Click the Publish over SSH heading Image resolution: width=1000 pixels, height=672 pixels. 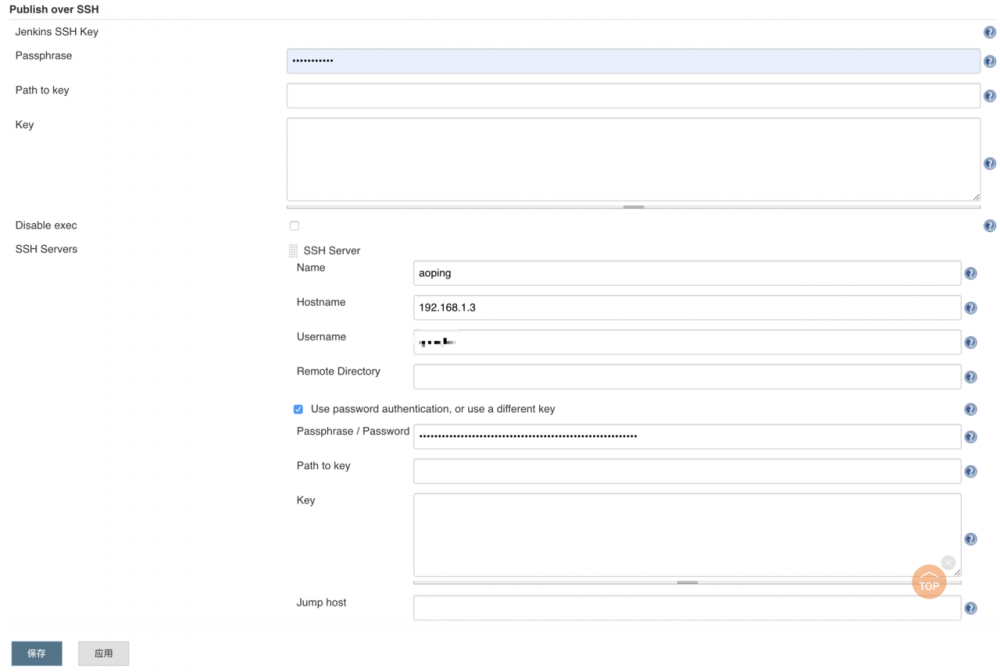point(54,10)
